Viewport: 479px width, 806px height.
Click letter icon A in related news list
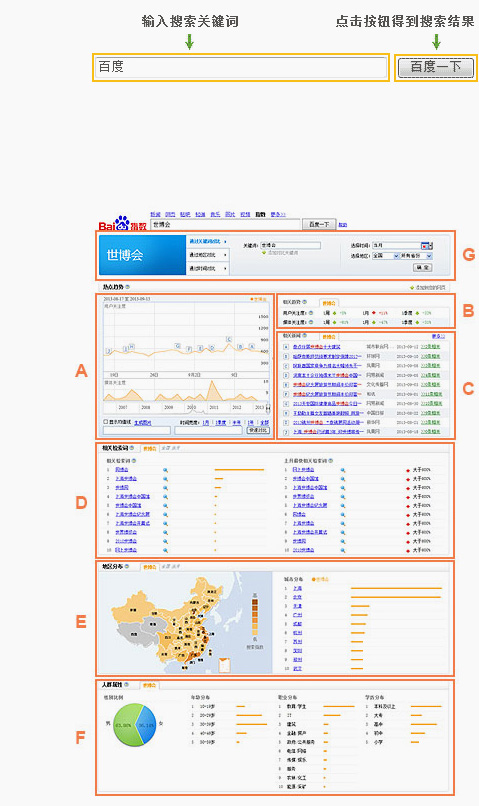point(286,346)
